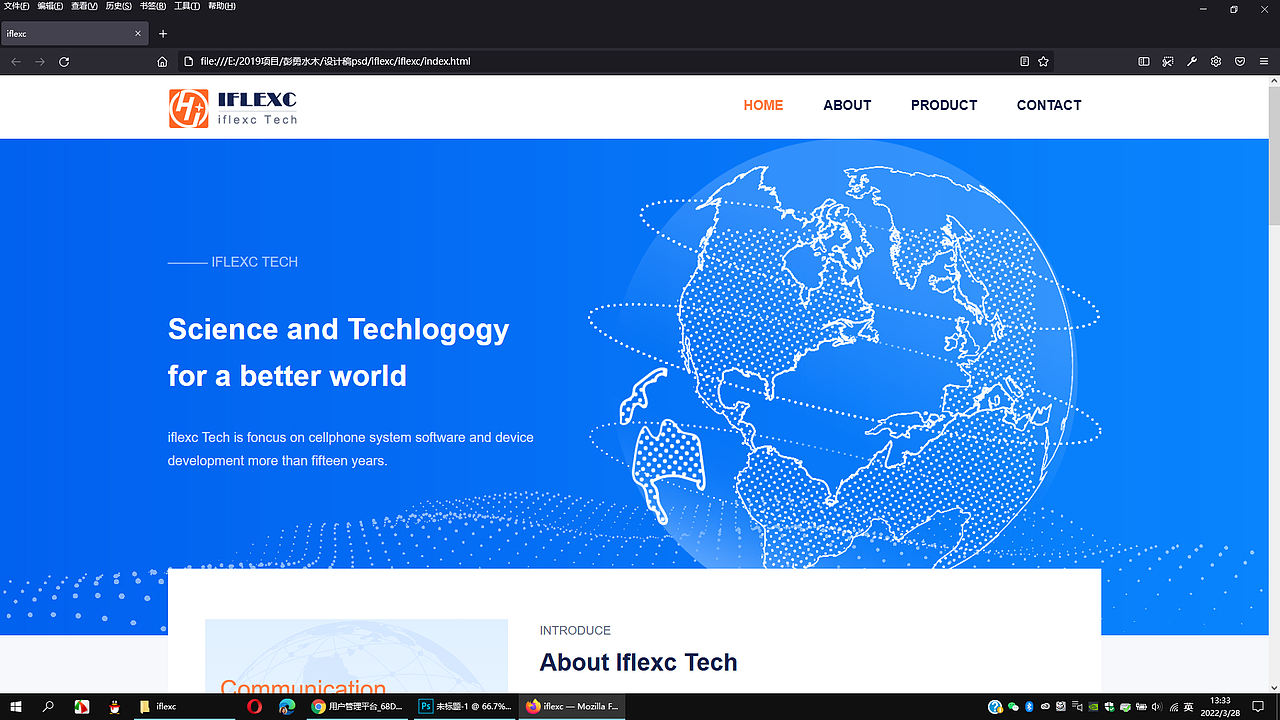Open the PRODUCT nav link
1280x720 pixels.
tap(944, 105)
